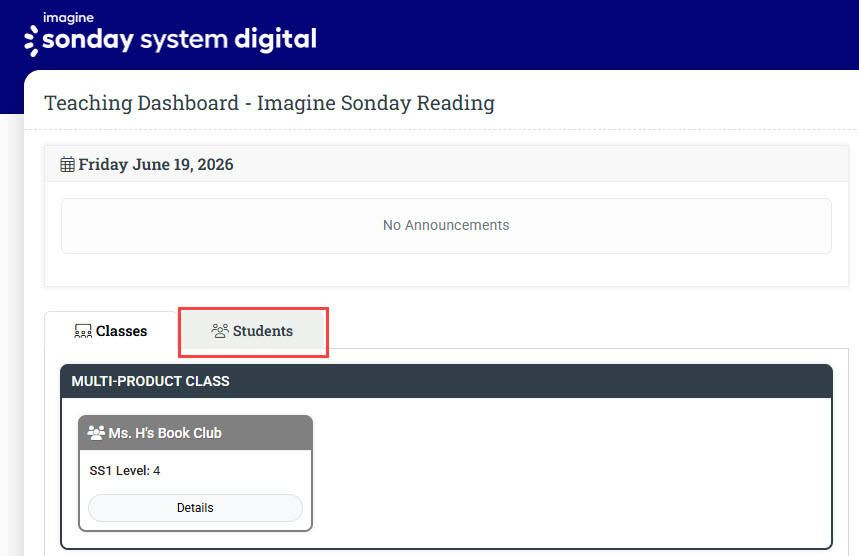The height and width of the screenshot is (556, 859).
Task: Open the Students tab
Action: [253, 331]
